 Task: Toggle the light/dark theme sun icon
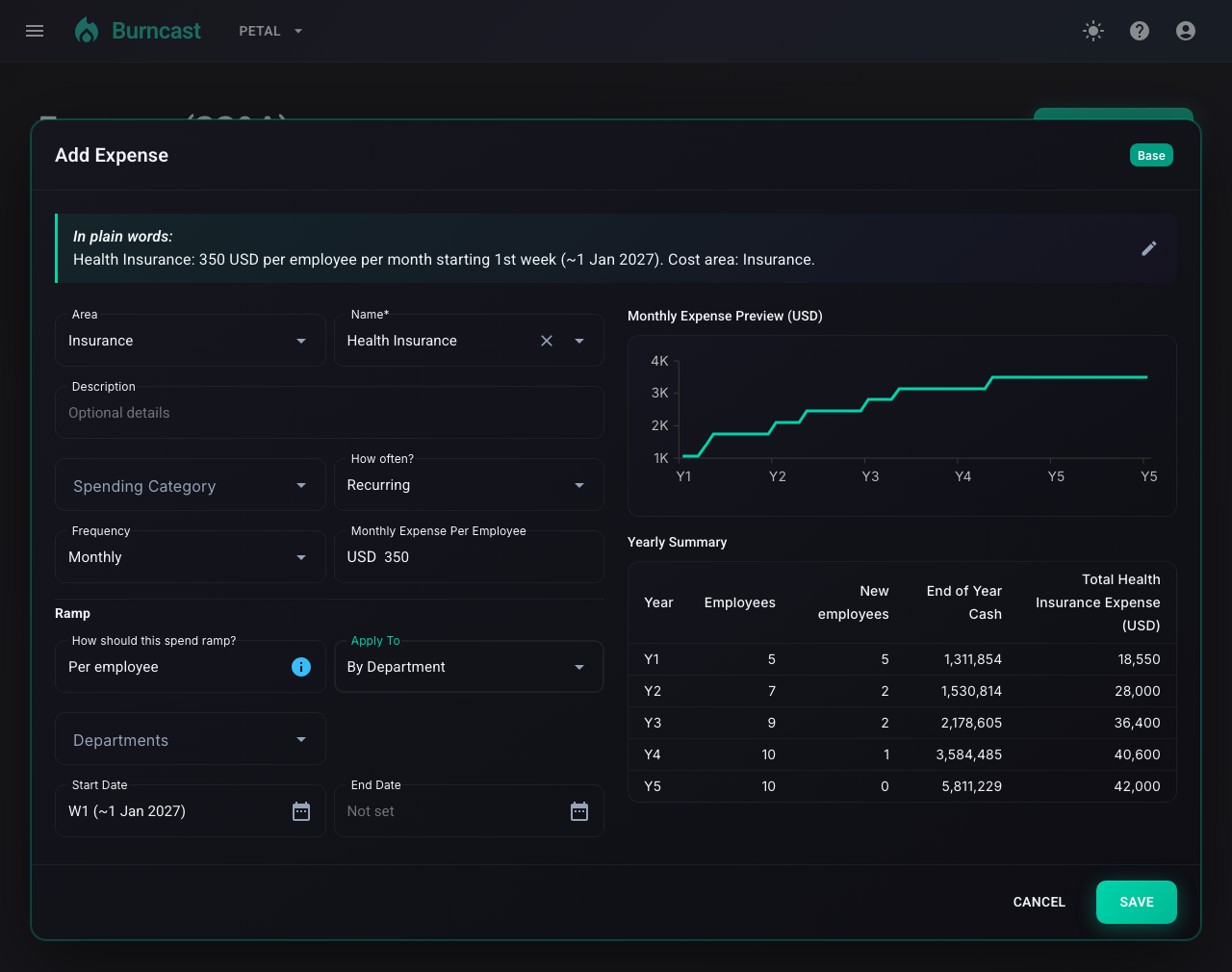(x=1093, y=31)
